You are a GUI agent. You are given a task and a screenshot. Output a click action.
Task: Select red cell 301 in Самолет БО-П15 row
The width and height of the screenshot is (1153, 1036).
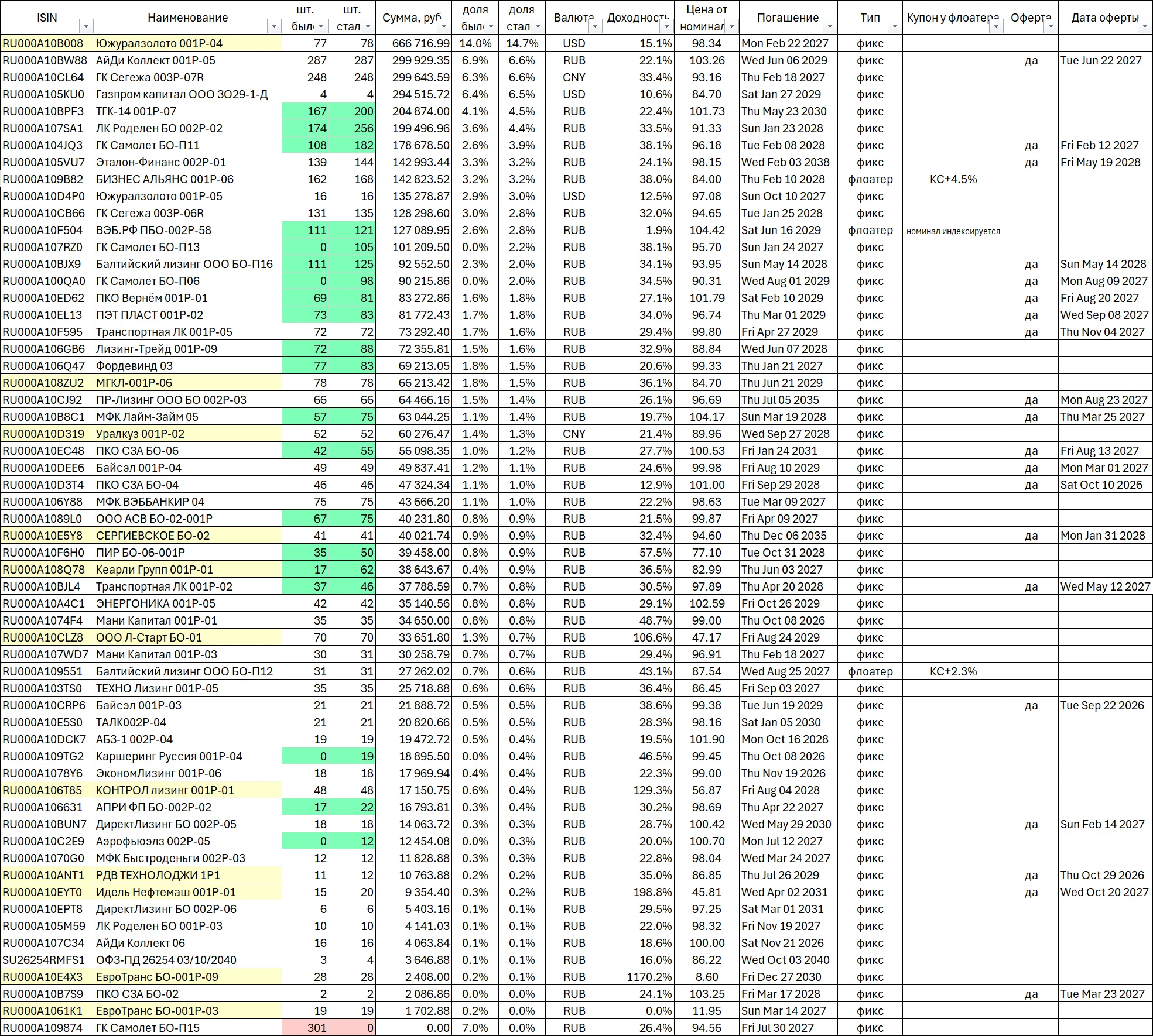pos(305,1028)
